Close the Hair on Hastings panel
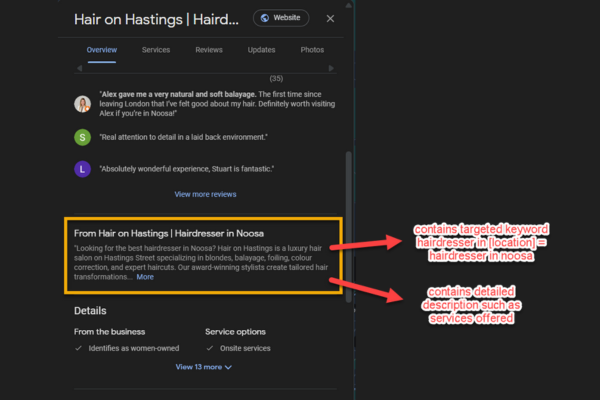 tap(331, 18)
